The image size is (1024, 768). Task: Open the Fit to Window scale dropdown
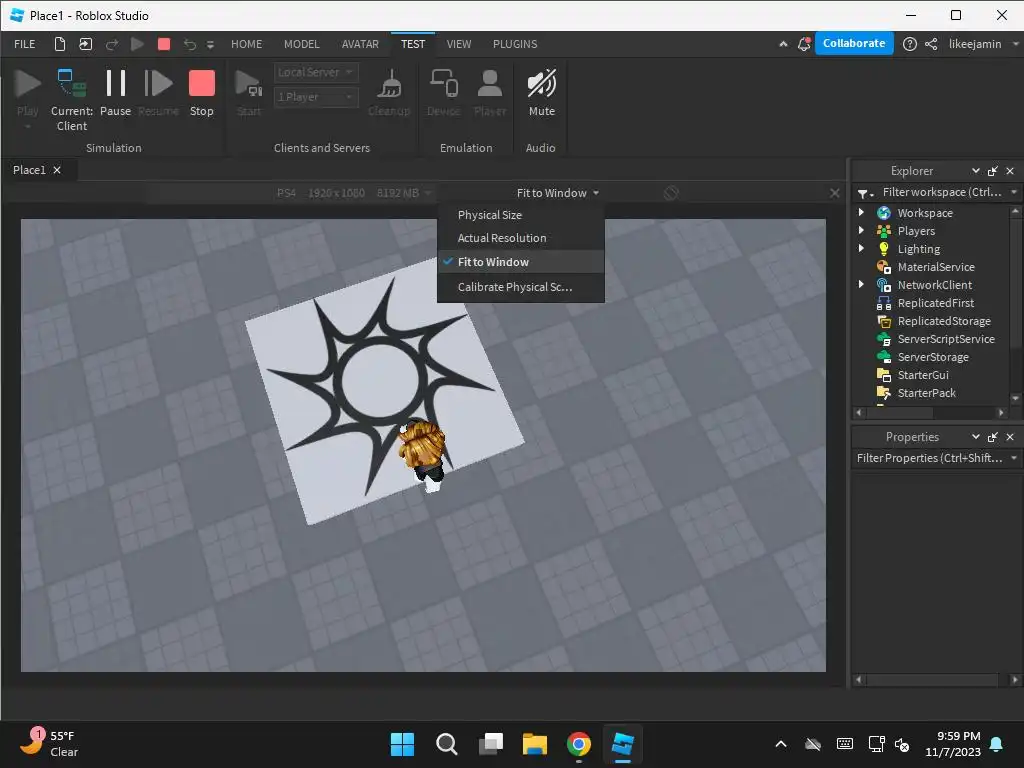click(558, 193)
